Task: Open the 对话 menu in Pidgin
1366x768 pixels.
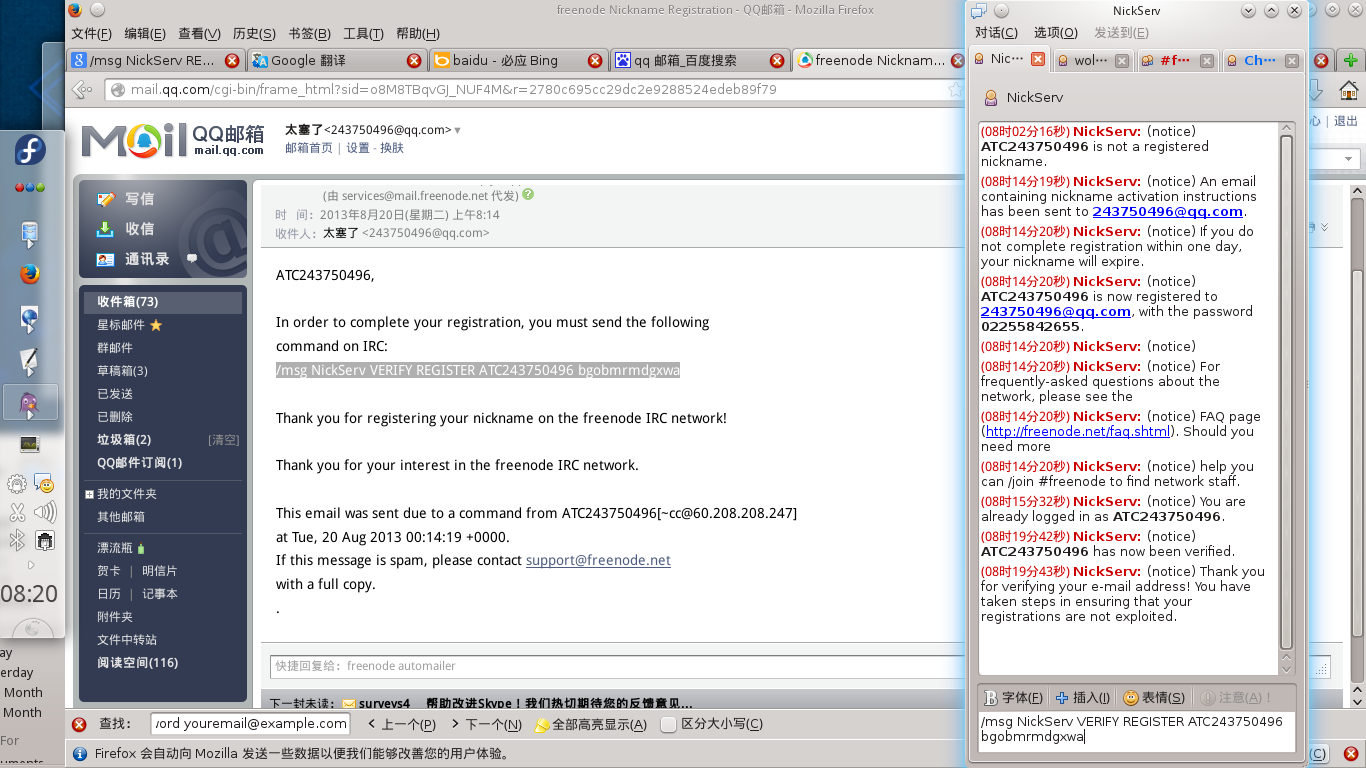Action: click(996, 33)
